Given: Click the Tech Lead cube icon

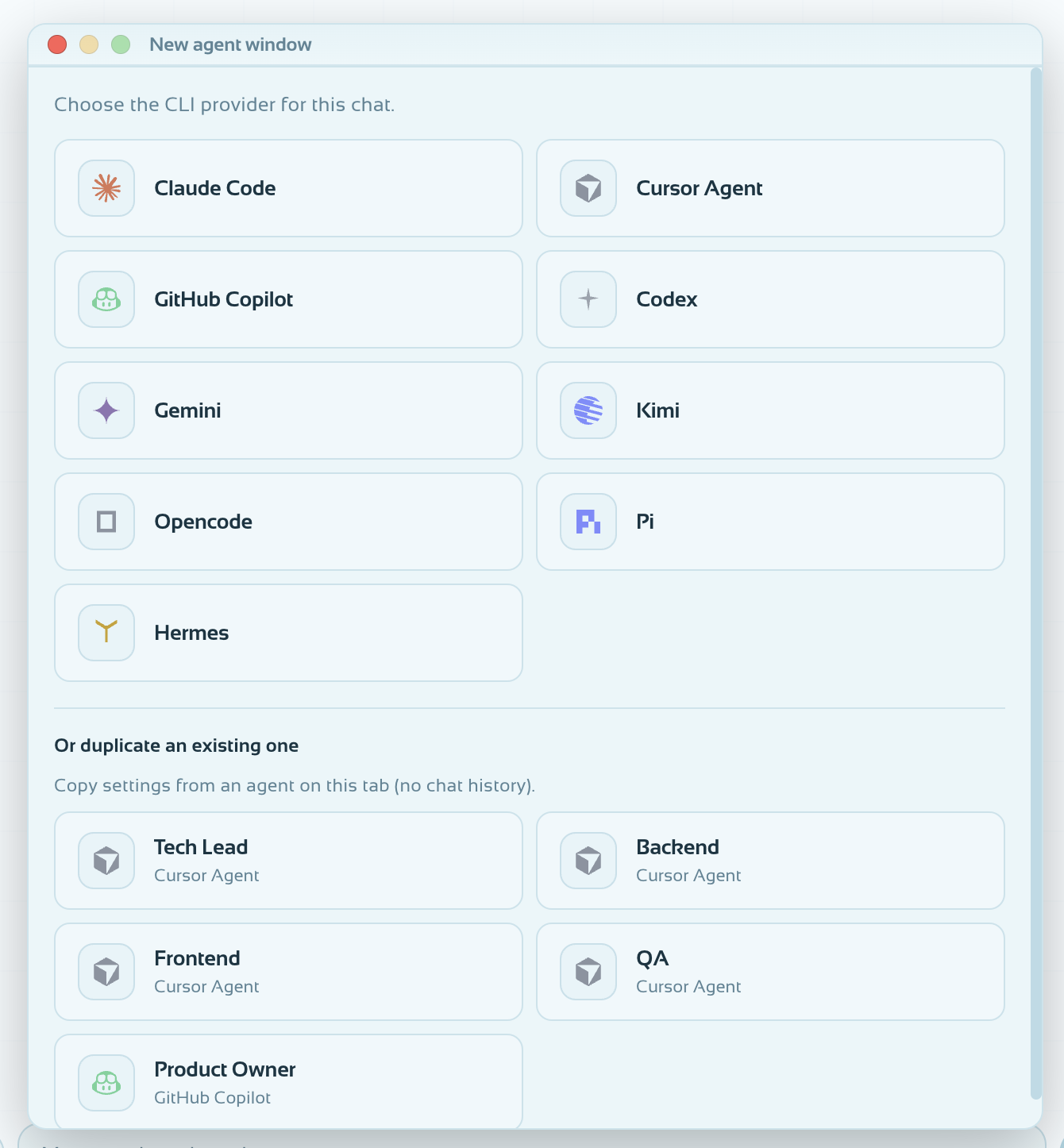Looking at the screenshot, I should tap(106, 861).
